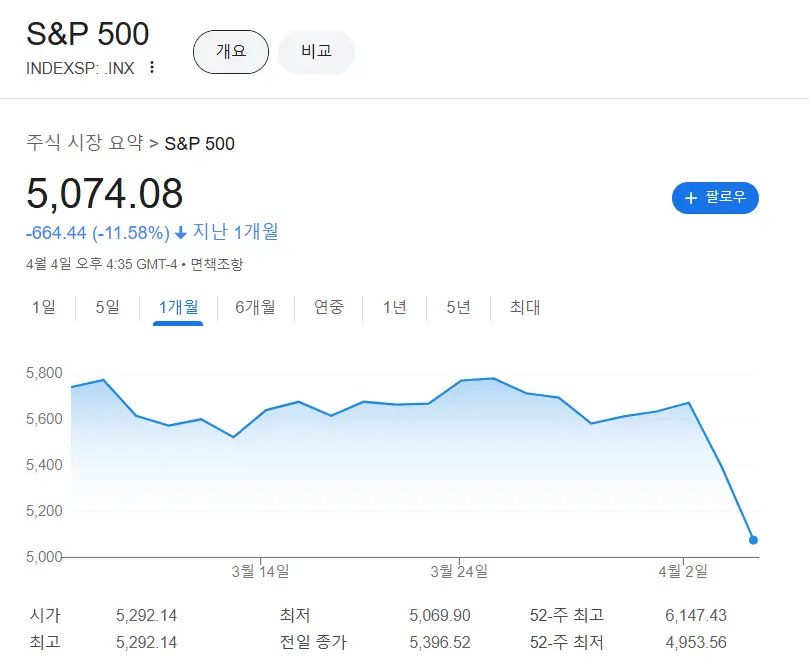Open the three-dot menu next to INDEXSP: .INX
809x671 pixels.
(152, 68)
